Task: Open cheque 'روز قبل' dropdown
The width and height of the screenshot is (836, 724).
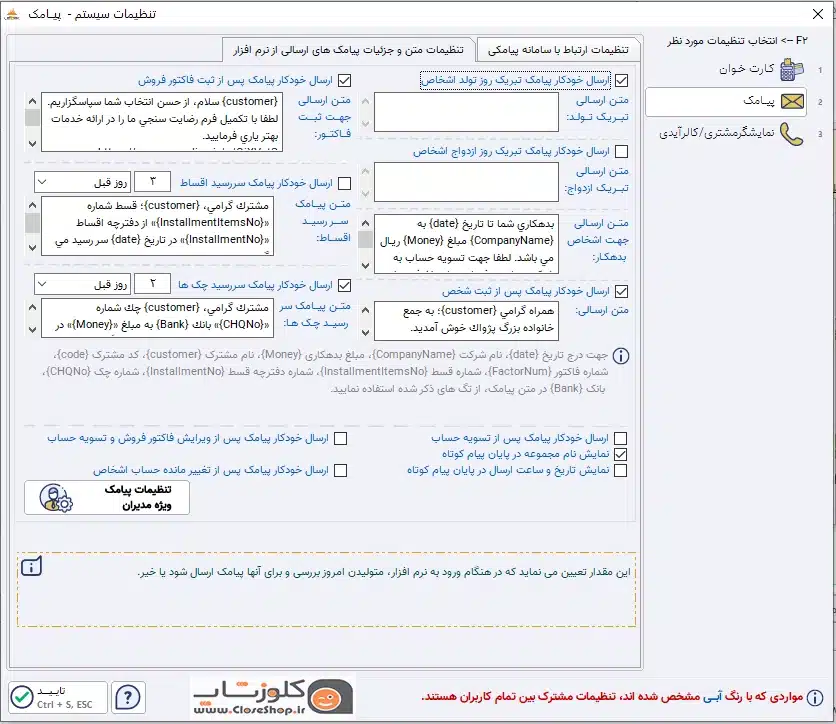Action: click(x=82, y=284)
